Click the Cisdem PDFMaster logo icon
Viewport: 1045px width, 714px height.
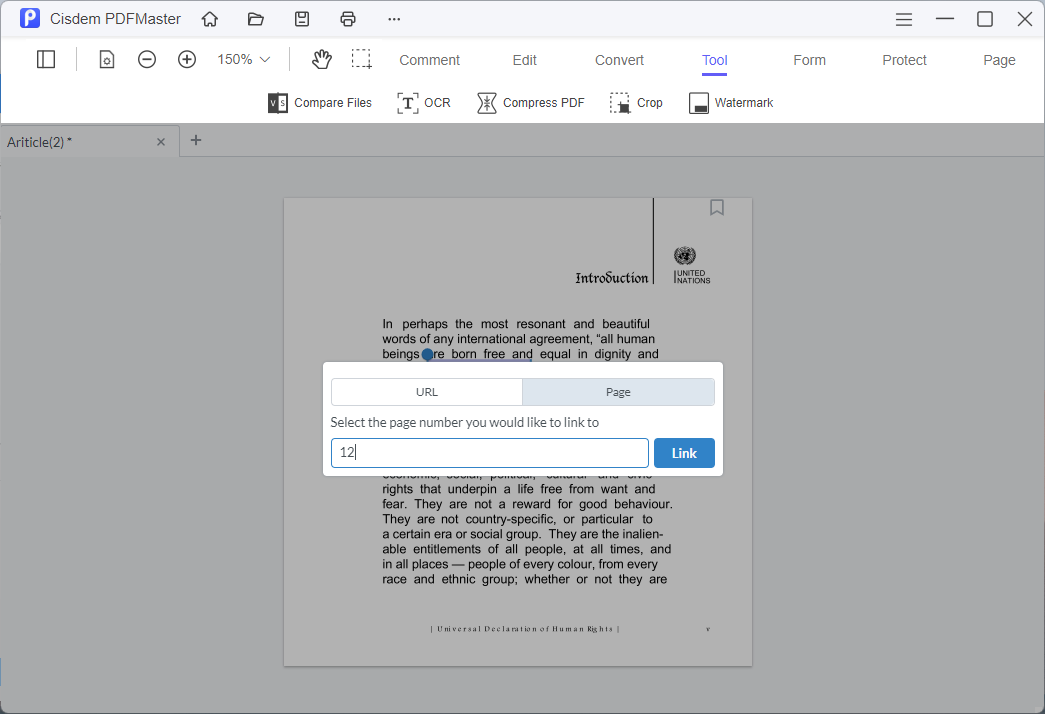[x=29, y=18]
